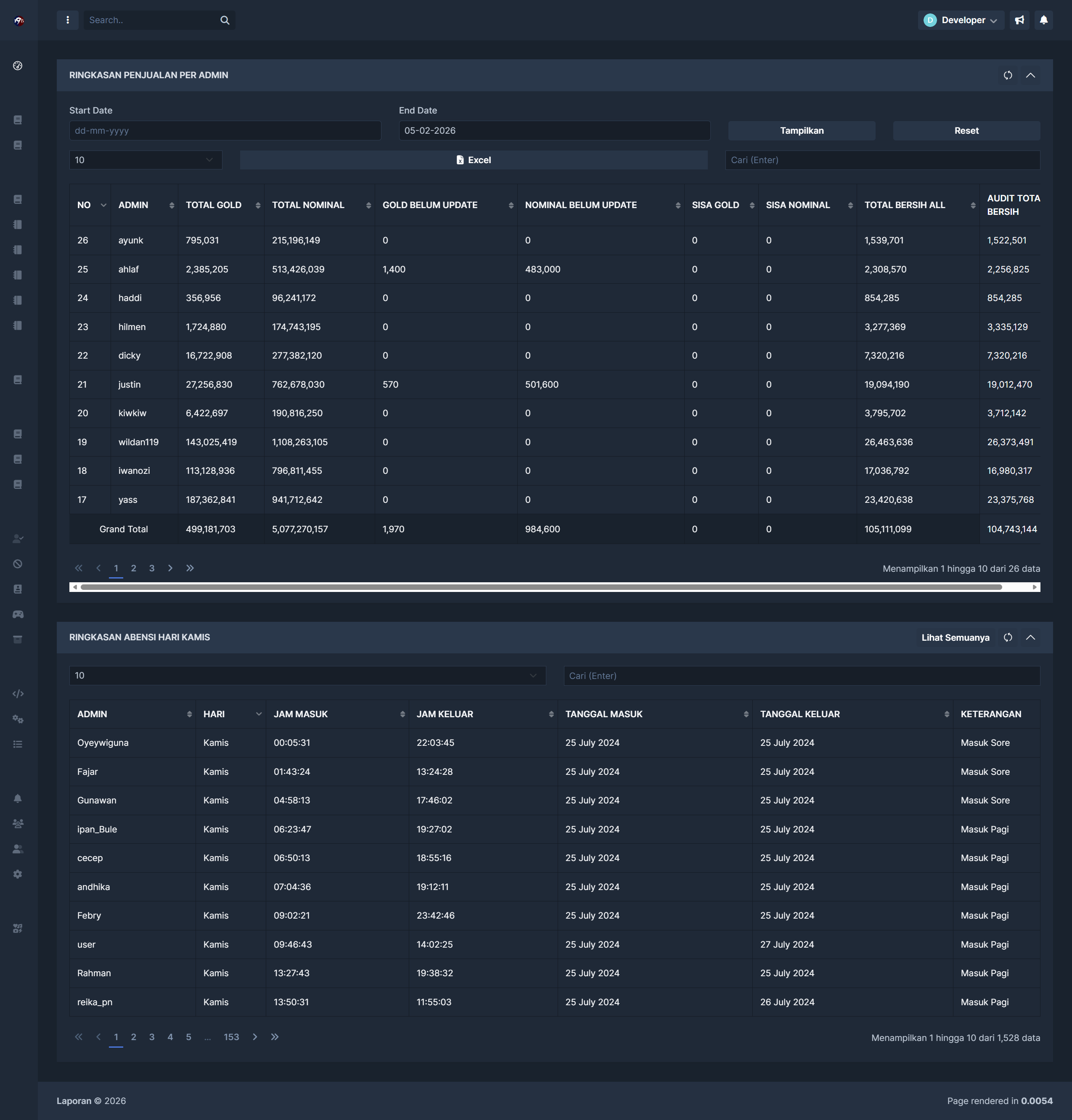
Task: Click the Reset button
Action: [966, 131]
